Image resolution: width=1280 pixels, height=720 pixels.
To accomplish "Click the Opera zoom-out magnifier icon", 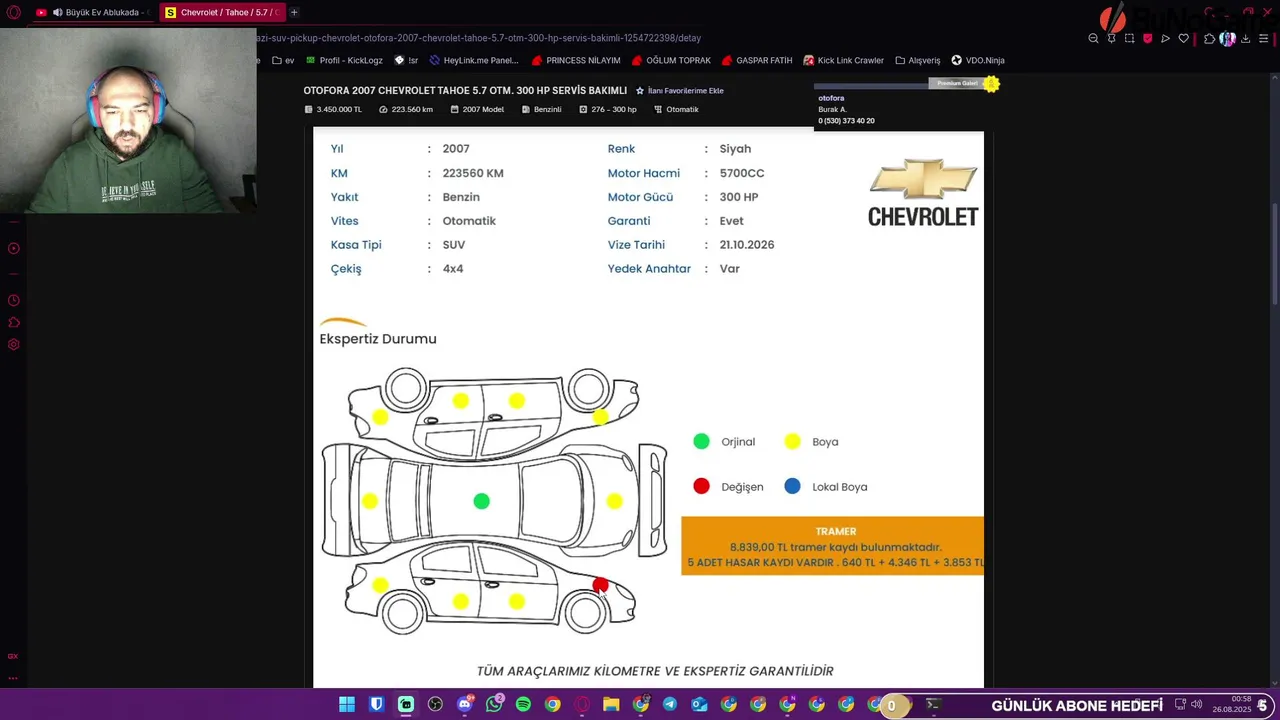I will [x=1093, y=38].
